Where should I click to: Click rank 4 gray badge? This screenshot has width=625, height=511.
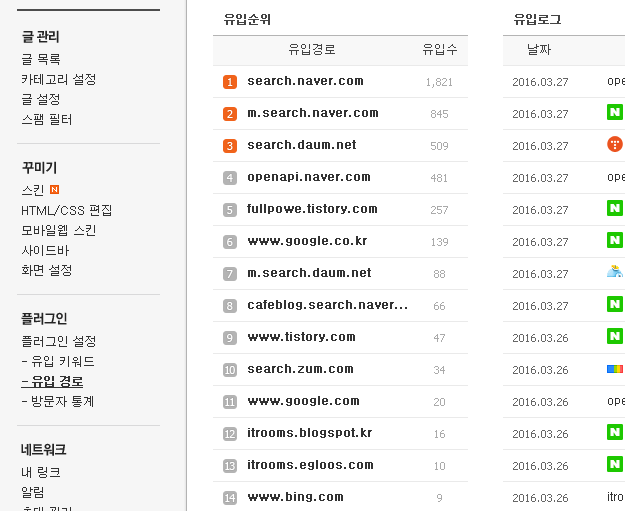click(x=230, y=178)
